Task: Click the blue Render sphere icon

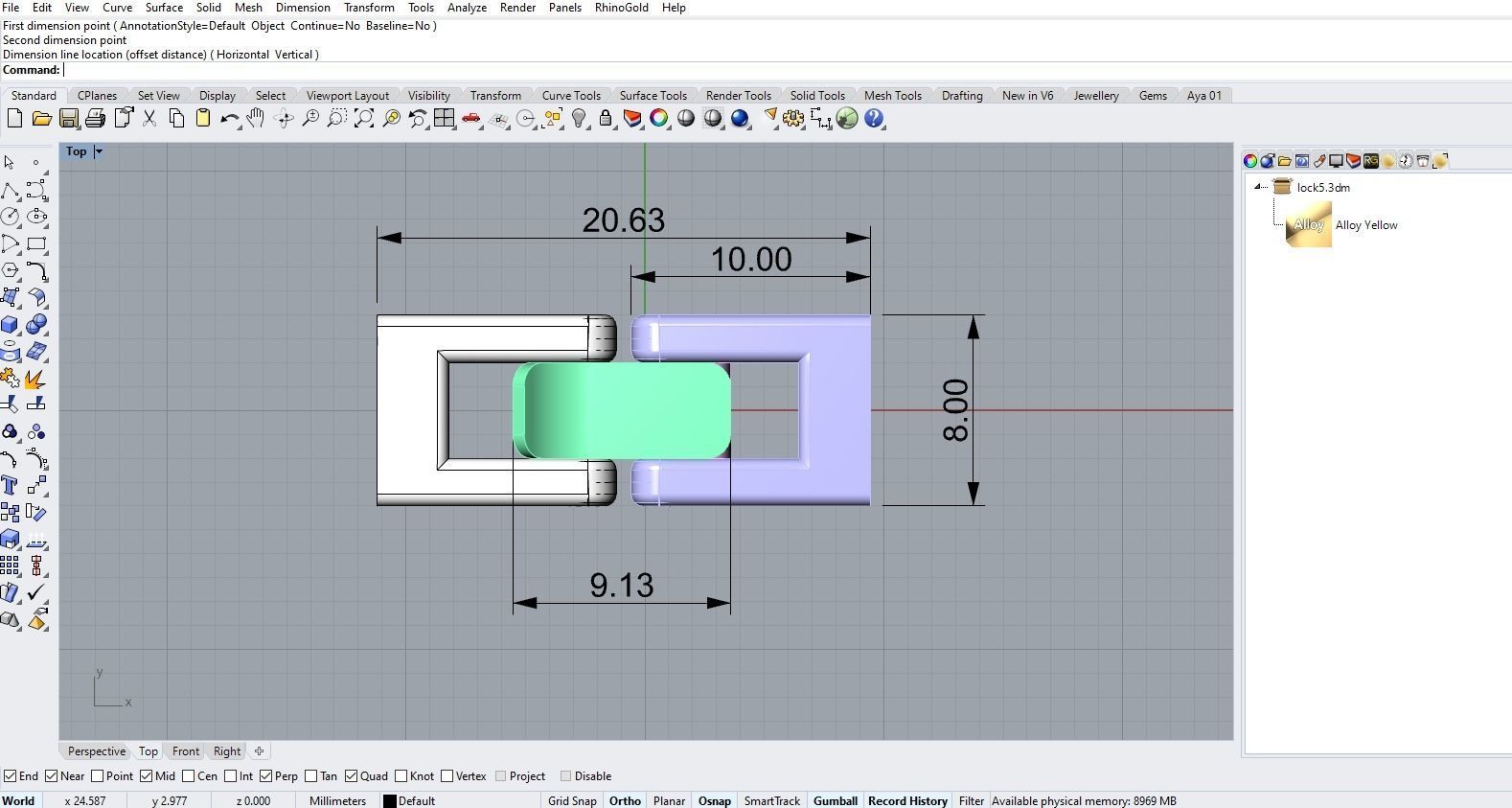Action: (x=740, y=118)
